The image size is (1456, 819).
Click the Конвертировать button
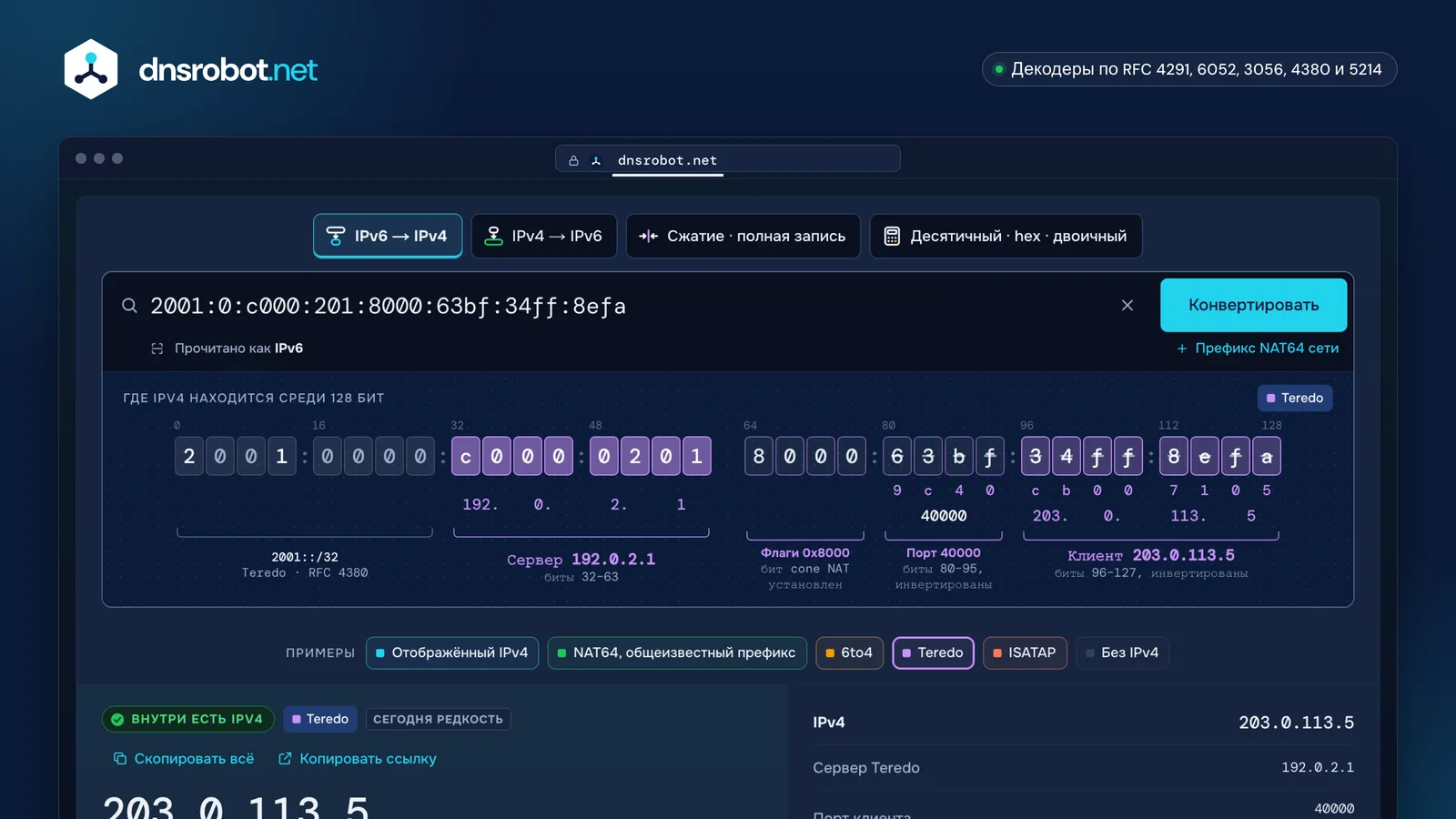click(x=1253, y=305)
